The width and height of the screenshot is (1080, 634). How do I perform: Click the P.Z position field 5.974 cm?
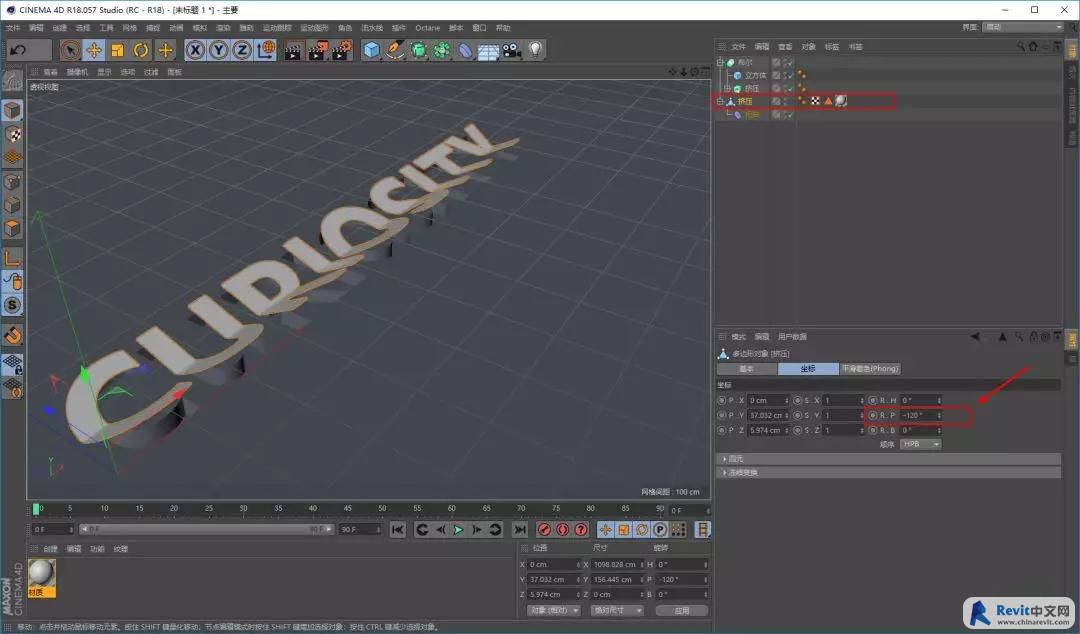pyautogui.click(x=768, y=431)
